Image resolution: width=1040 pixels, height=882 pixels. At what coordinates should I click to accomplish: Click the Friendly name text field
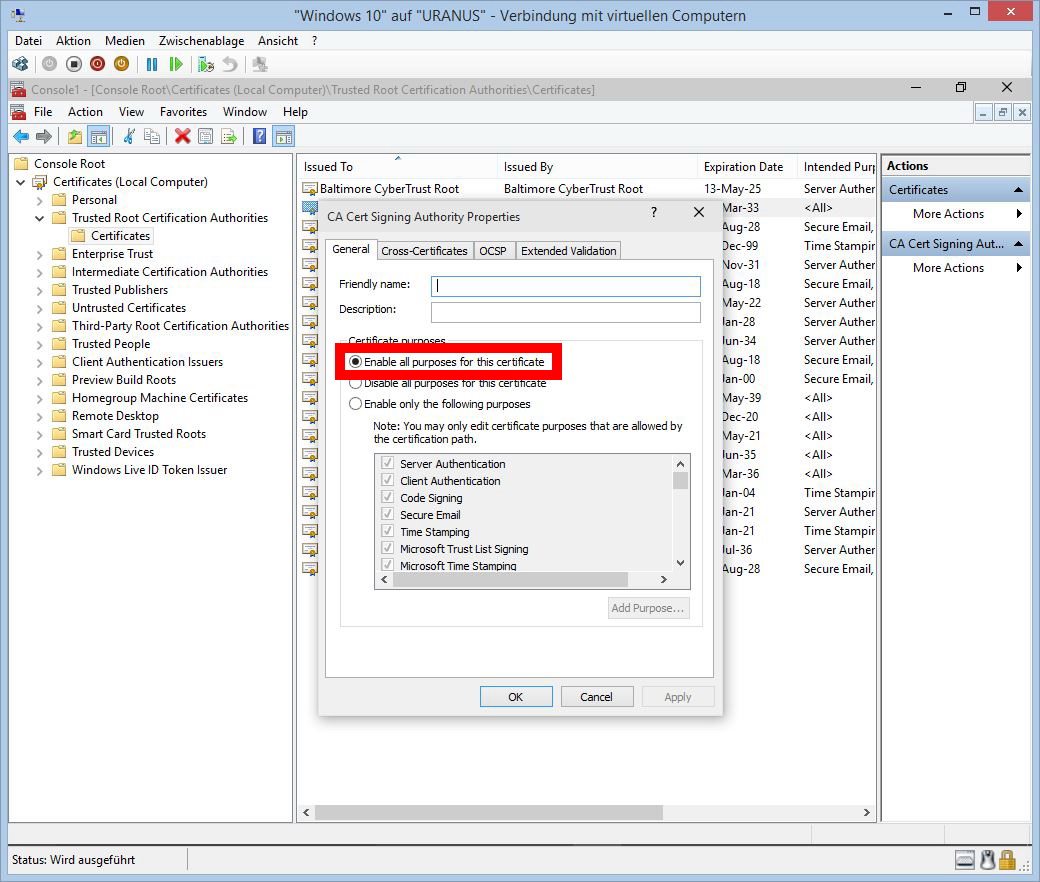pyautogui.click(x=565, y=286)
